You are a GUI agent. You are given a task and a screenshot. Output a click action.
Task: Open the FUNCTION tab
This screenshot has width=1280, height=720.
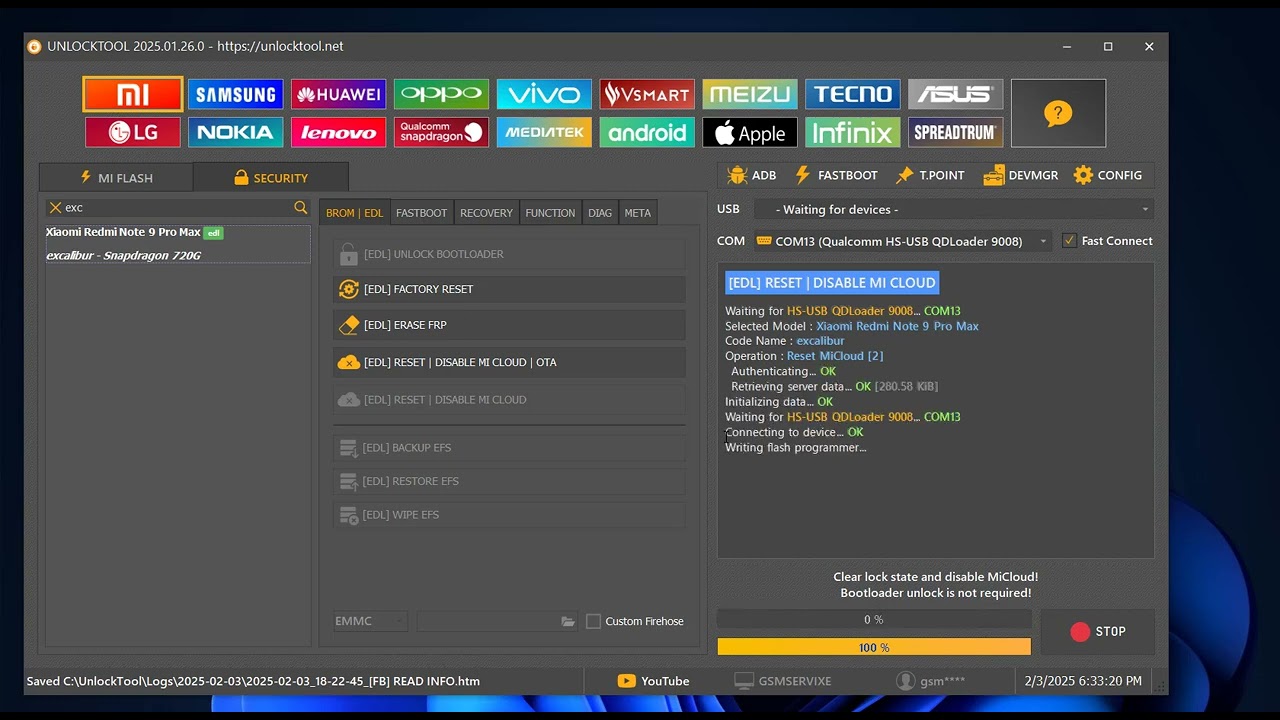point(550,213)
